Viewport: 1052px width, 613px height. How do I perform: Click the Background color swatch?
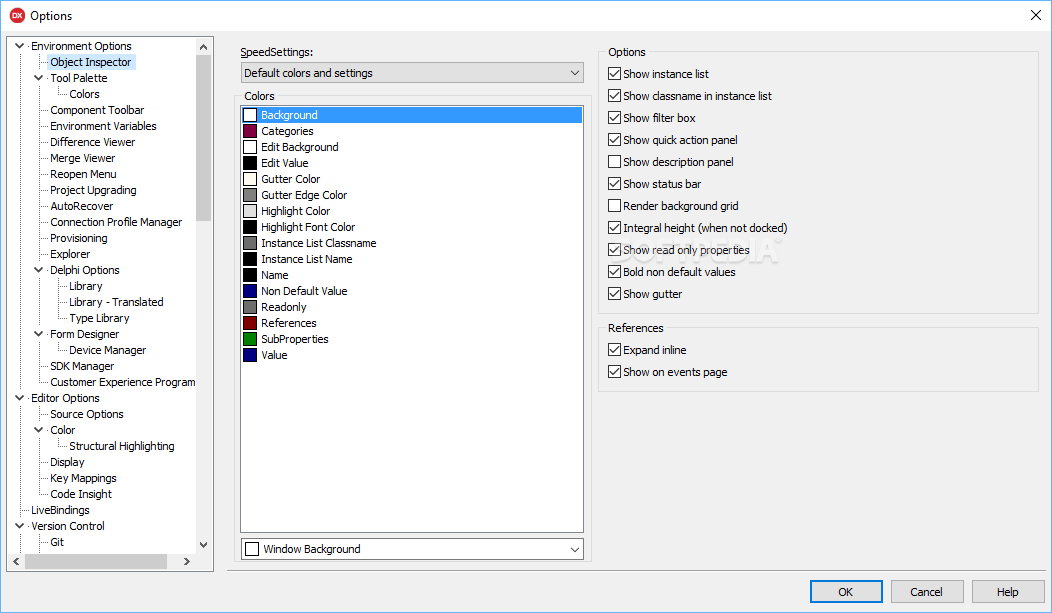click(250, 115)
